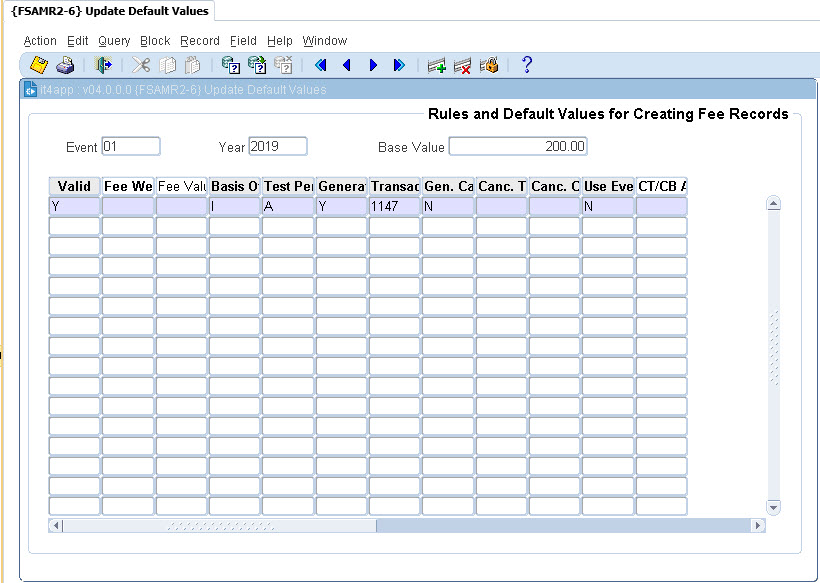This screenshot has width=820, height=583.
Task: Click the Exit door icon
Action: (x=103, y=65)
